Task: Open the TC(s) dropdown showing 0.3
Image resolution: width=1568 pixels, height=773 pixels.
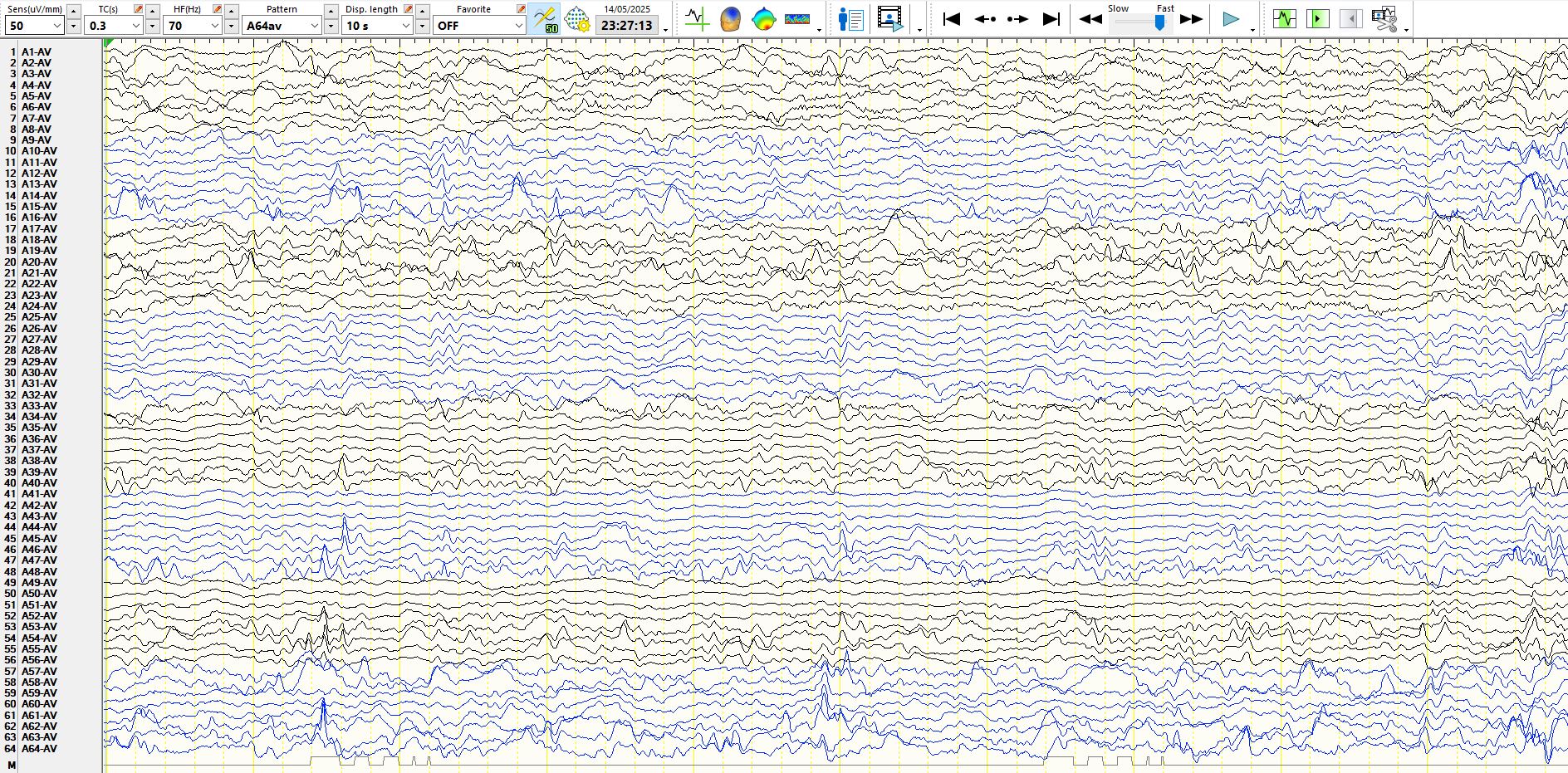Action: tap(114, 26)
